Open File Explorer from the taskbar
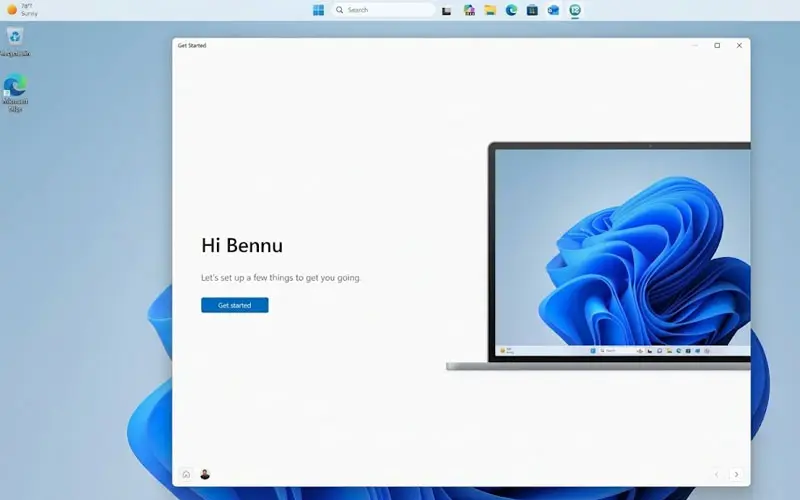This screenshot has width=800, height=500. pyautogui.click(x=490, y=10)
